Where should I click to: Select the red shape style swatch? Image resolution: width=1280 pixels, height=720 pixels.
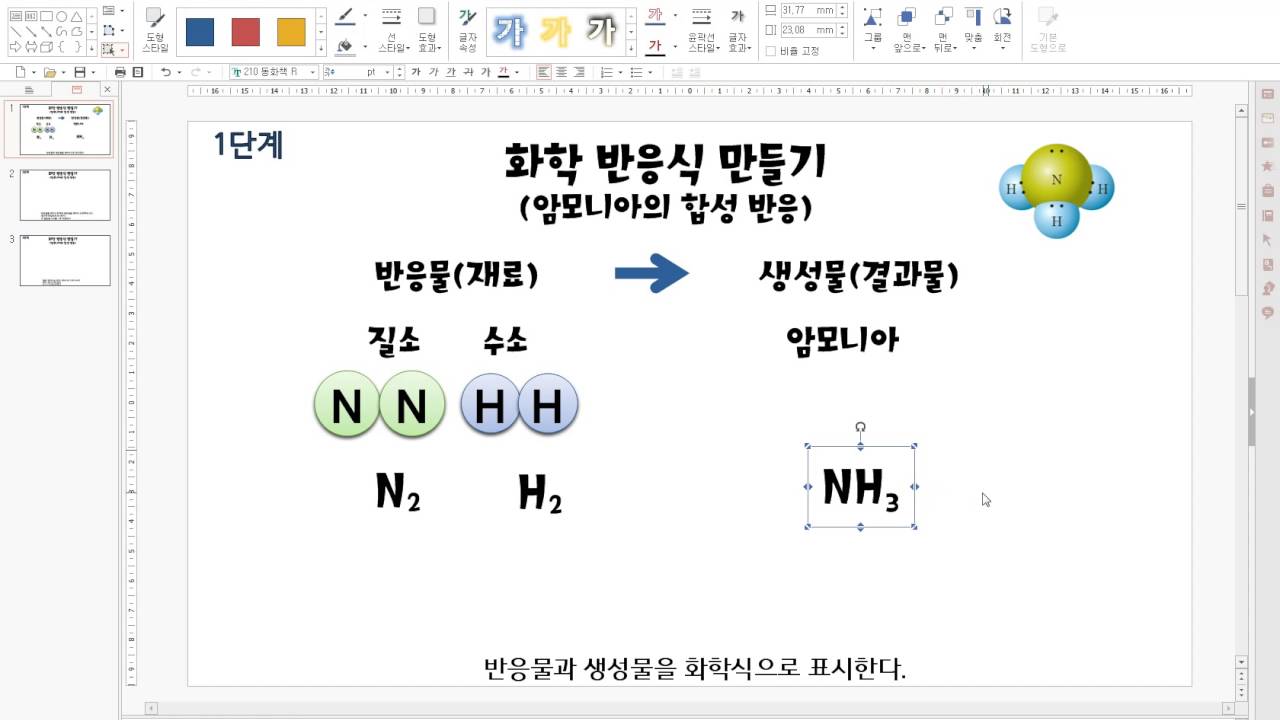point(245,32)
